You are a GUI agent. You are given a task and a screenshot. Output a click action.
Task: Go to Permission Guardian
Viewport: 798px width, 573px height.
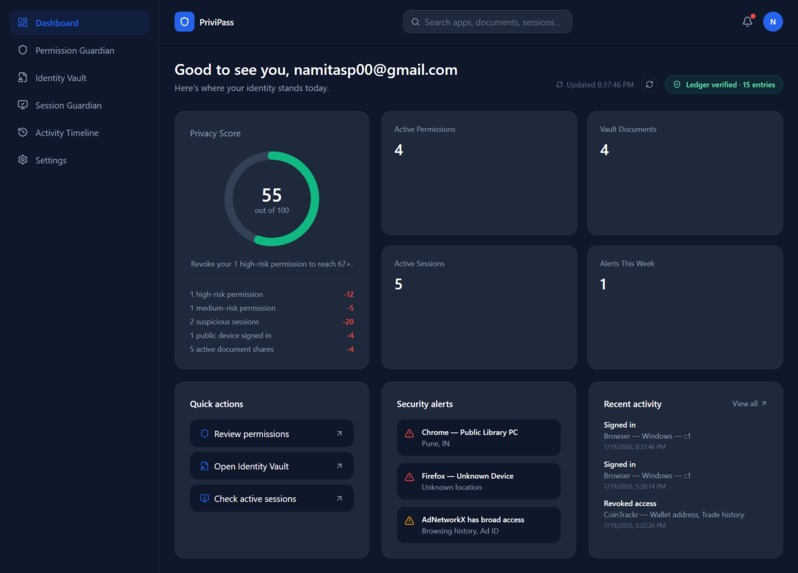pyautogui.click(x=79, y=50)
